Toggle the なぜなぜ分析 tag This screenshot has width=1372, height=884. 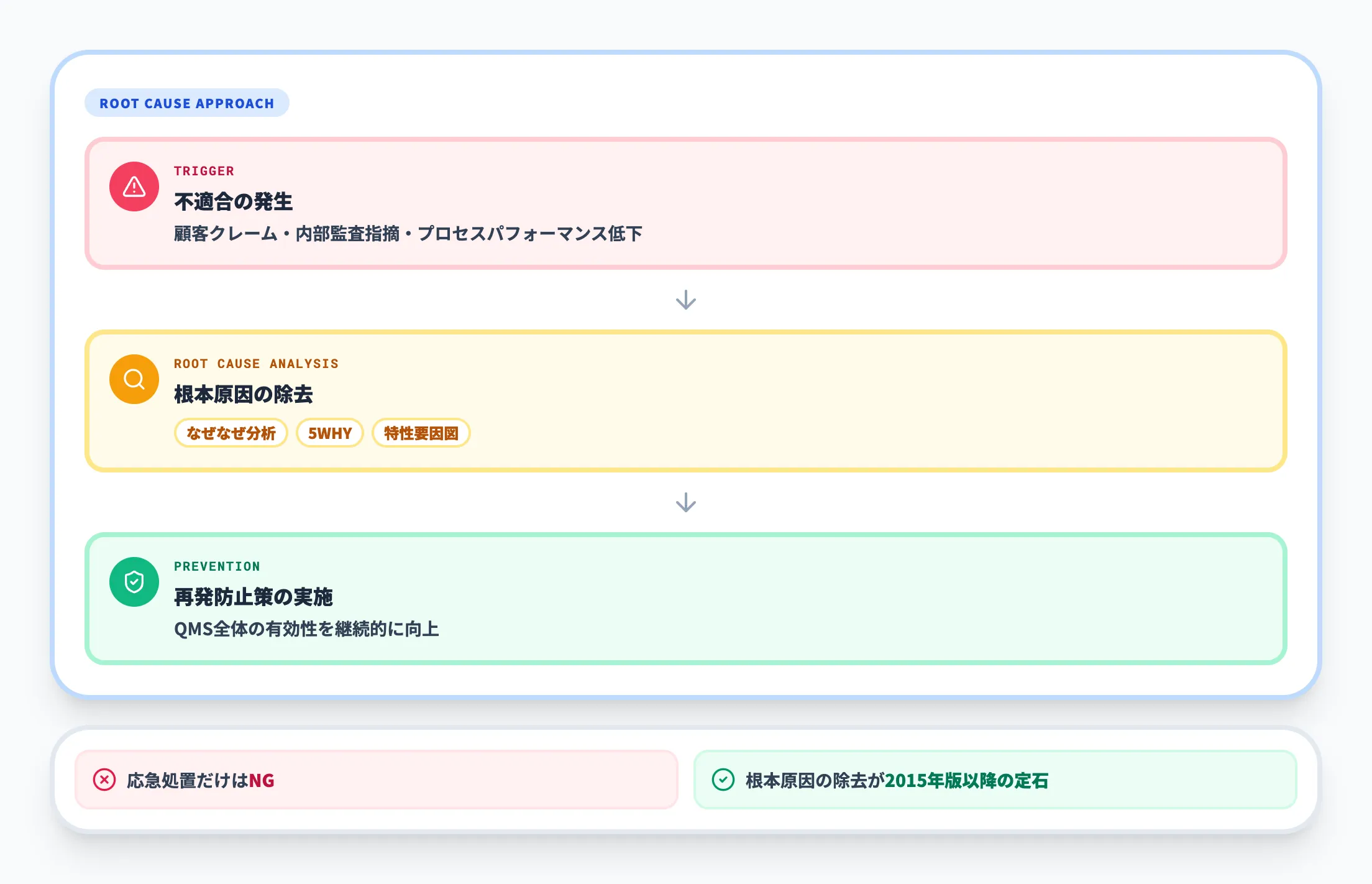pyautogui.click(x=231, y=433)
